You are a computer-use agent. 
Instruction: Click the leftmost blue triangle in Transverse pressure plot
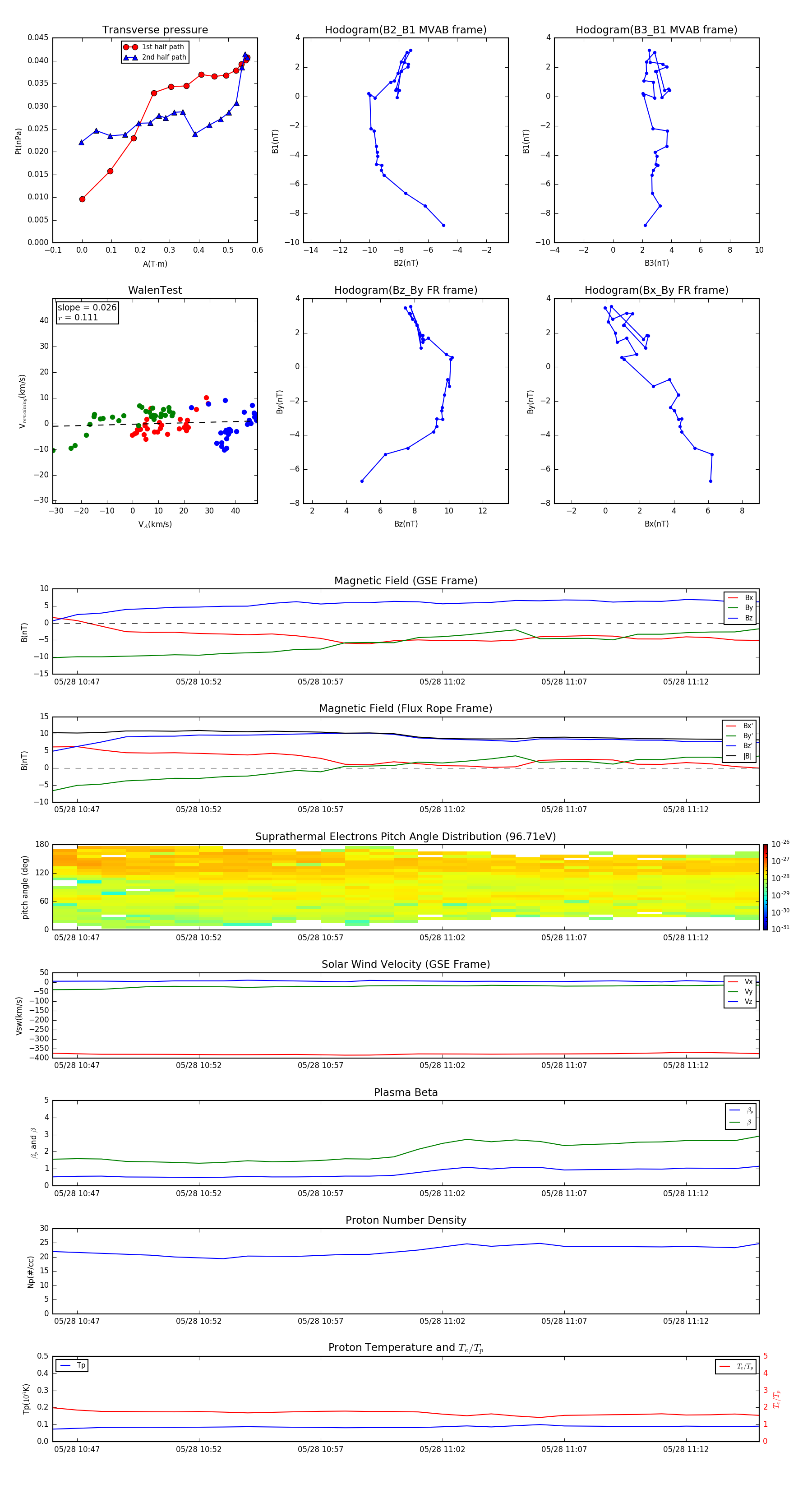(x=82, y=142)
